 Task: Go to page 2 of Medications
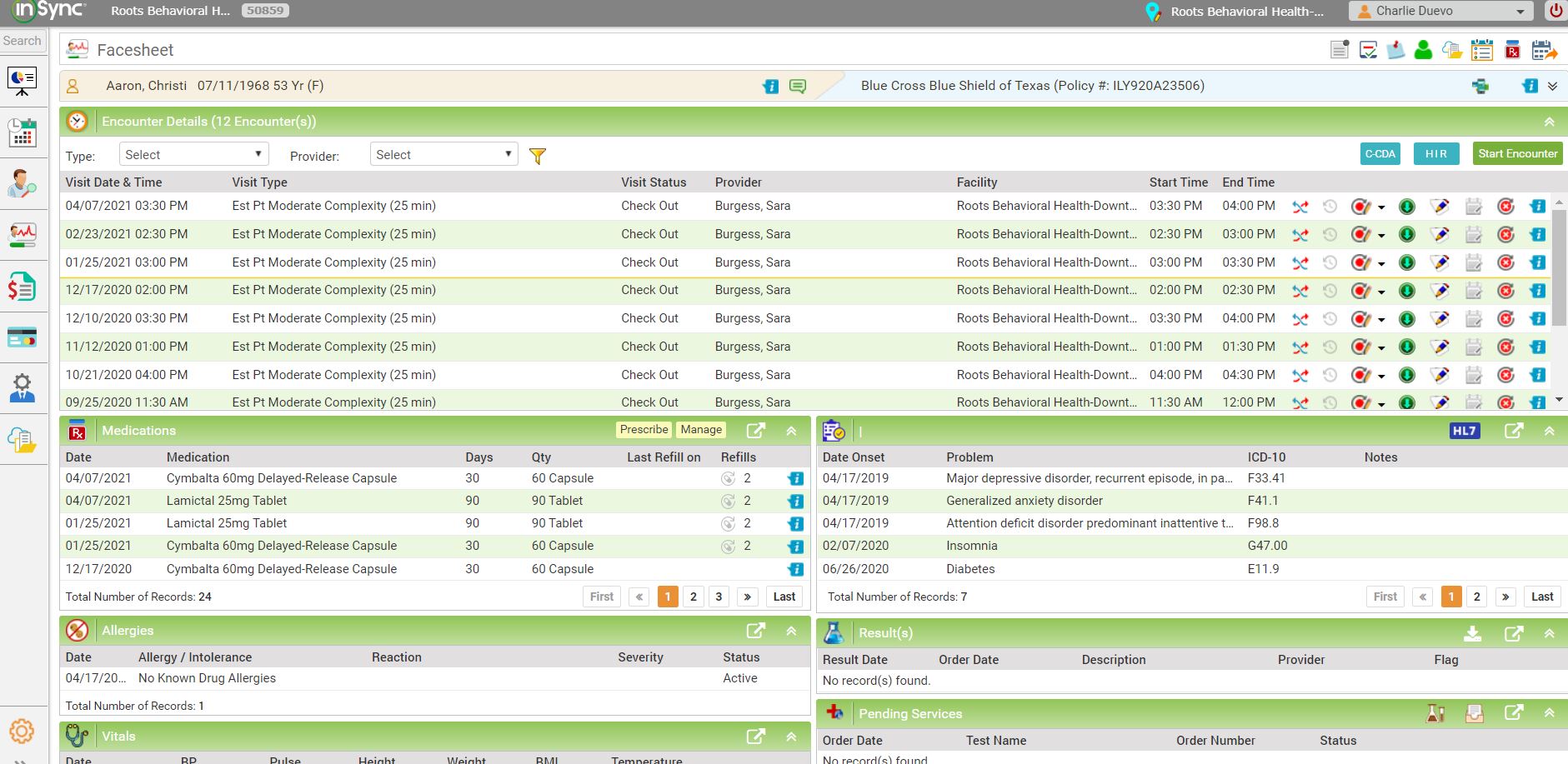click(694, 597)
